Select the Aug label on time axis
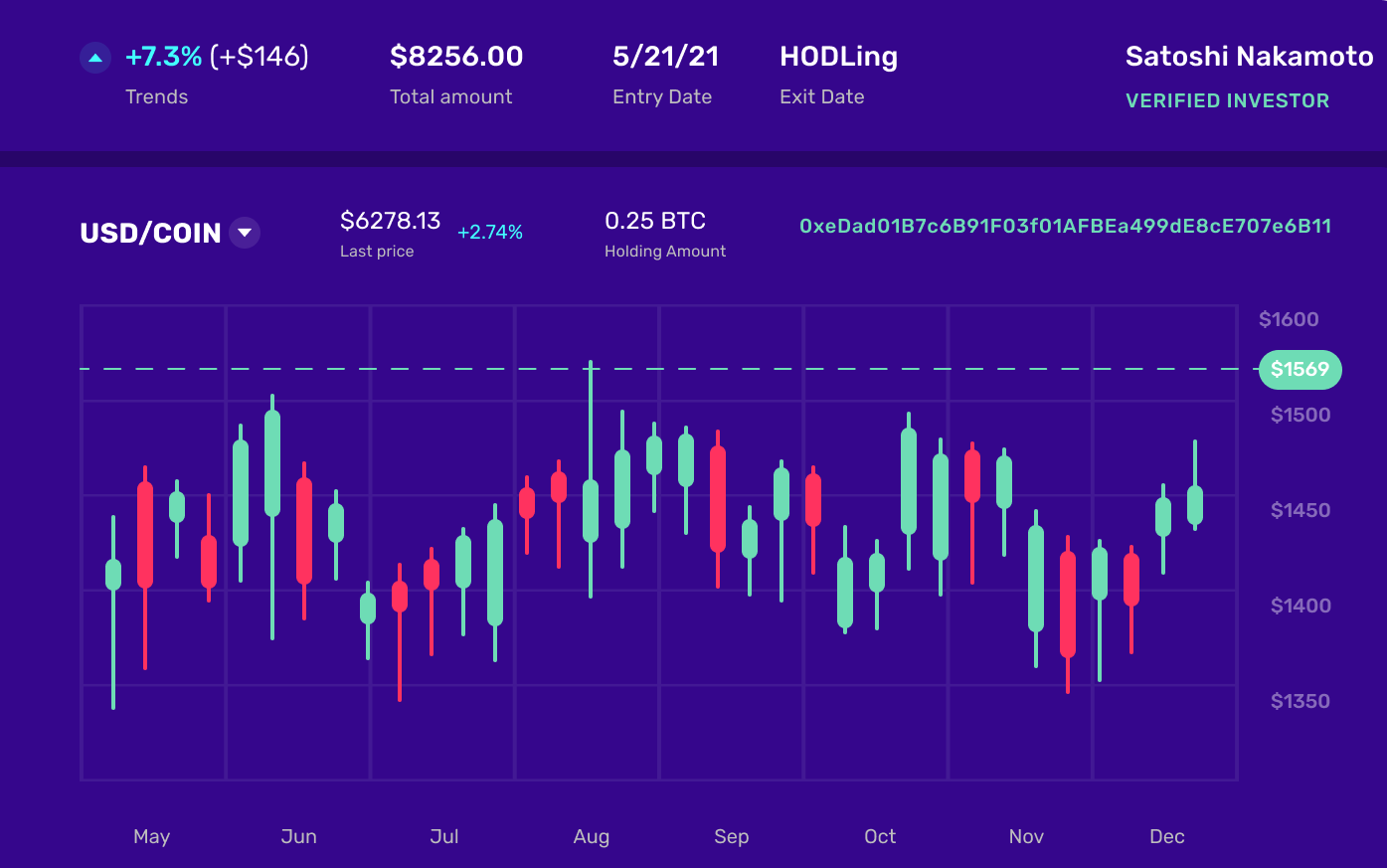This screenshot has height=868, width=1387. pos(592,836)
